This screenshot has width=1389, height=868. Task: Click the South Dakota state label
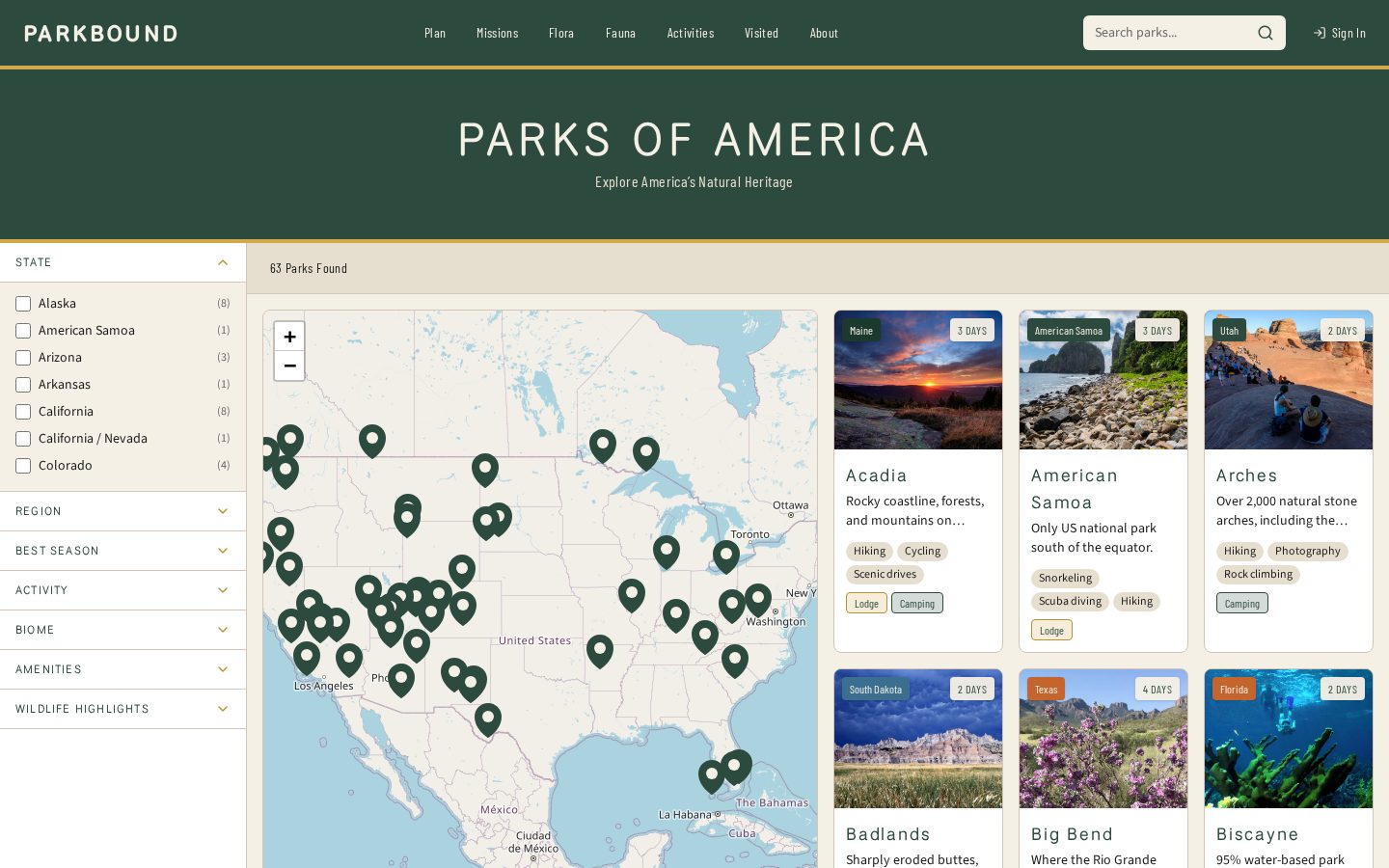click(x=876, y=690)
